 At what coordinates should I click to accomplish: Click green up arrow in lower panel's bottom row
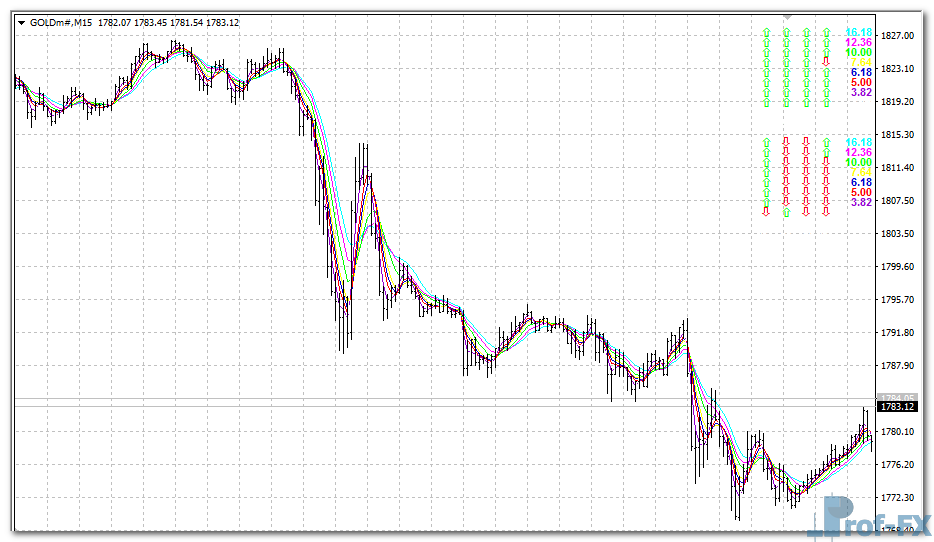[x=786, y=212]
